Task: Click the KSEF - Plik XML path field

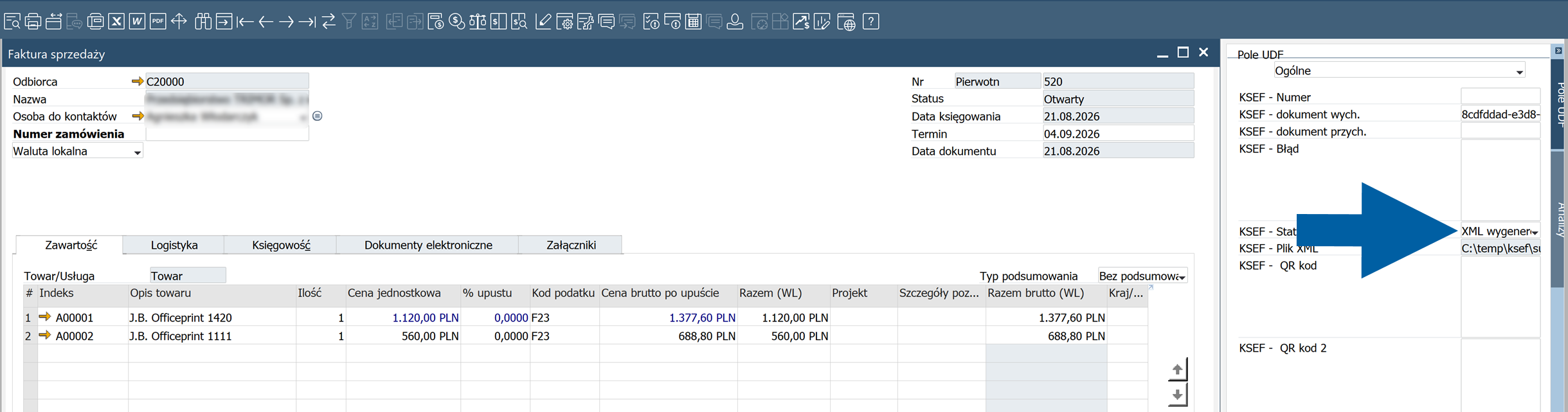Action: tap(1500, 248)
